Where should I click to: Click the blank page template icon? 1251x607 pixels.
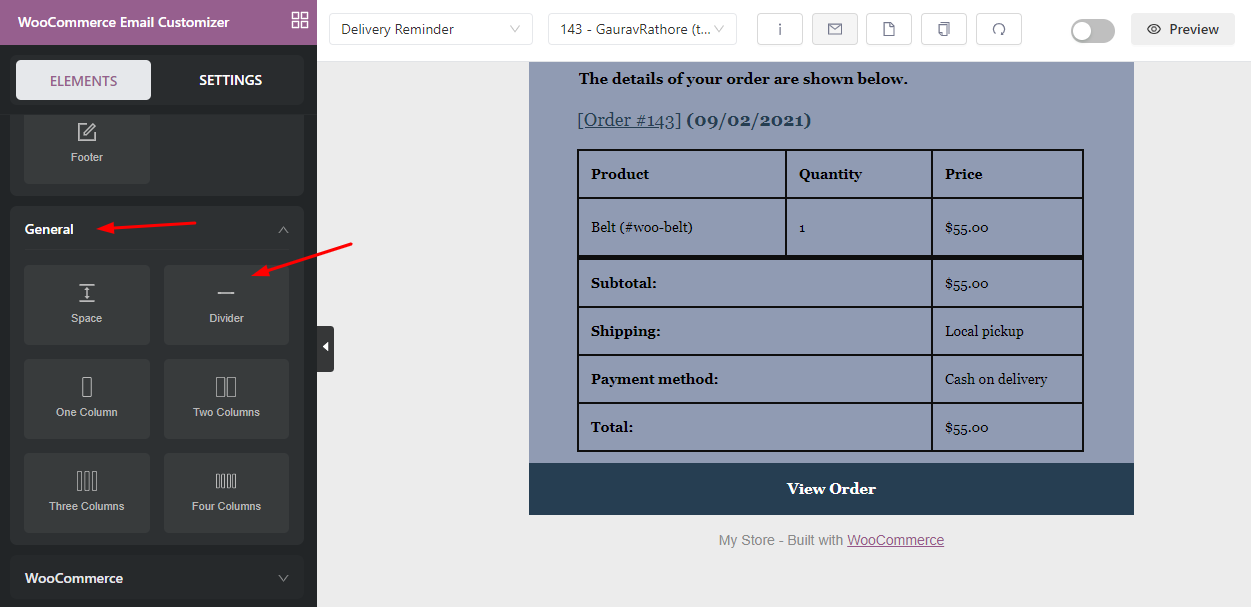[889, 29]
